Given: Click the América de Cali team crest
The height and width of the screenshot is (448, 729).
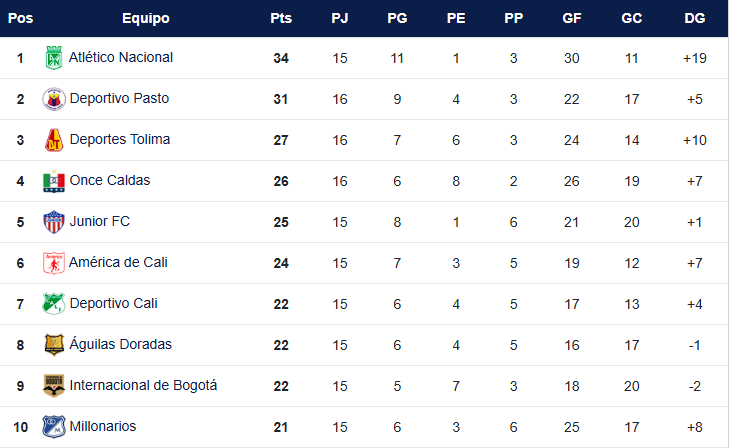Looking at the screenshot, I should pyautogui.click(x=54, y=263).
